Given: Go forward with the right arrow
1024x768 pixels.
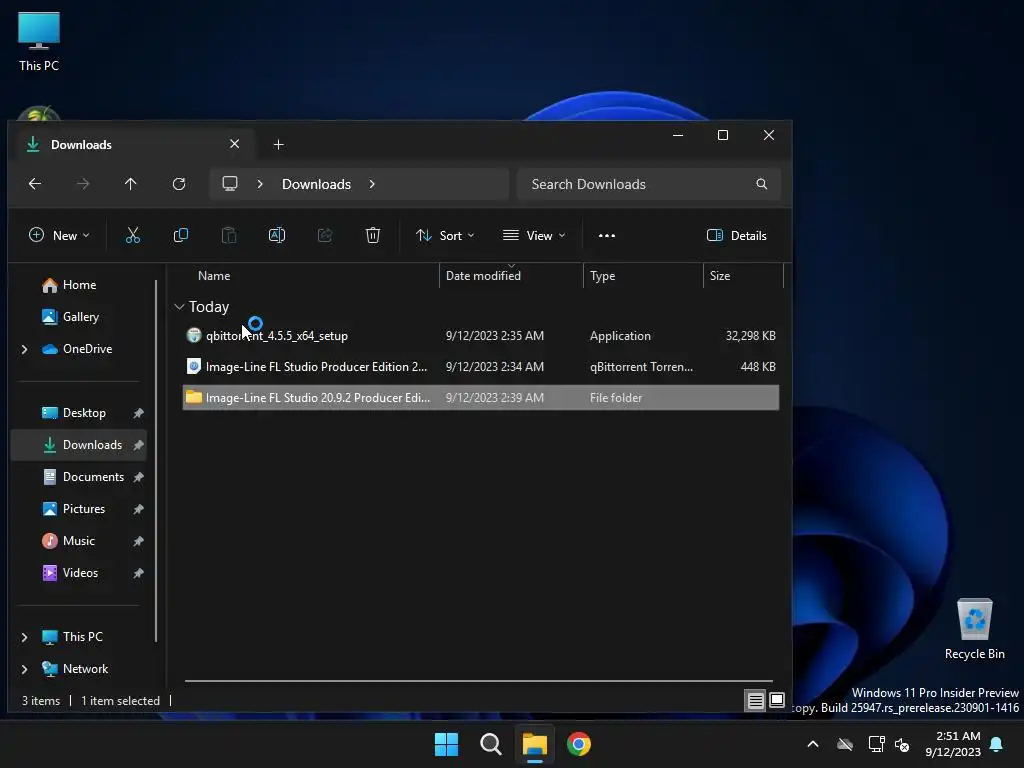Looking at the screenshot, I should tap(83, 184).
